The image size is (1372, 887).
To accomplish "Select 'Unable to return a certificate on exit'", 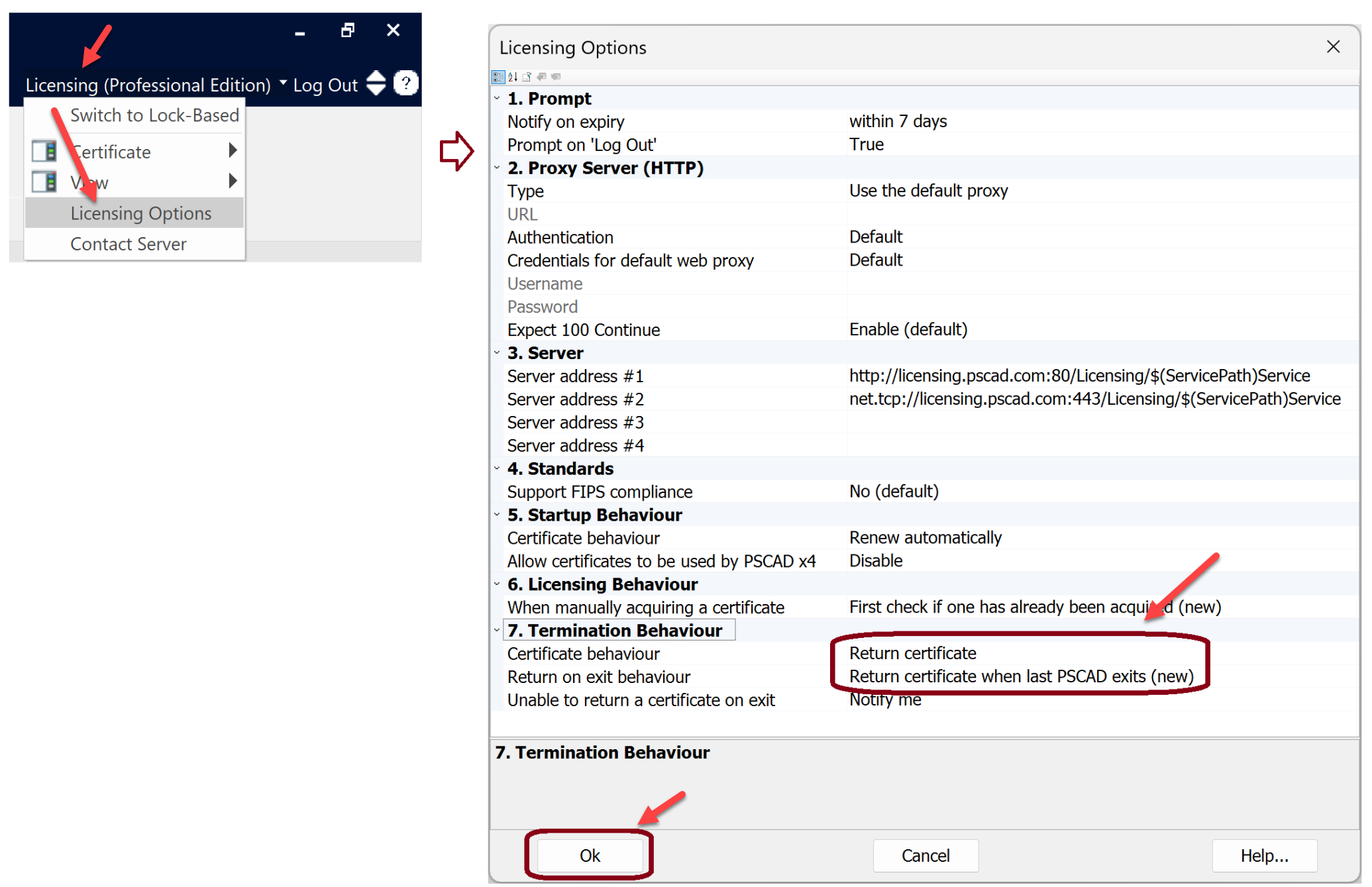I will tap(641, 700).
